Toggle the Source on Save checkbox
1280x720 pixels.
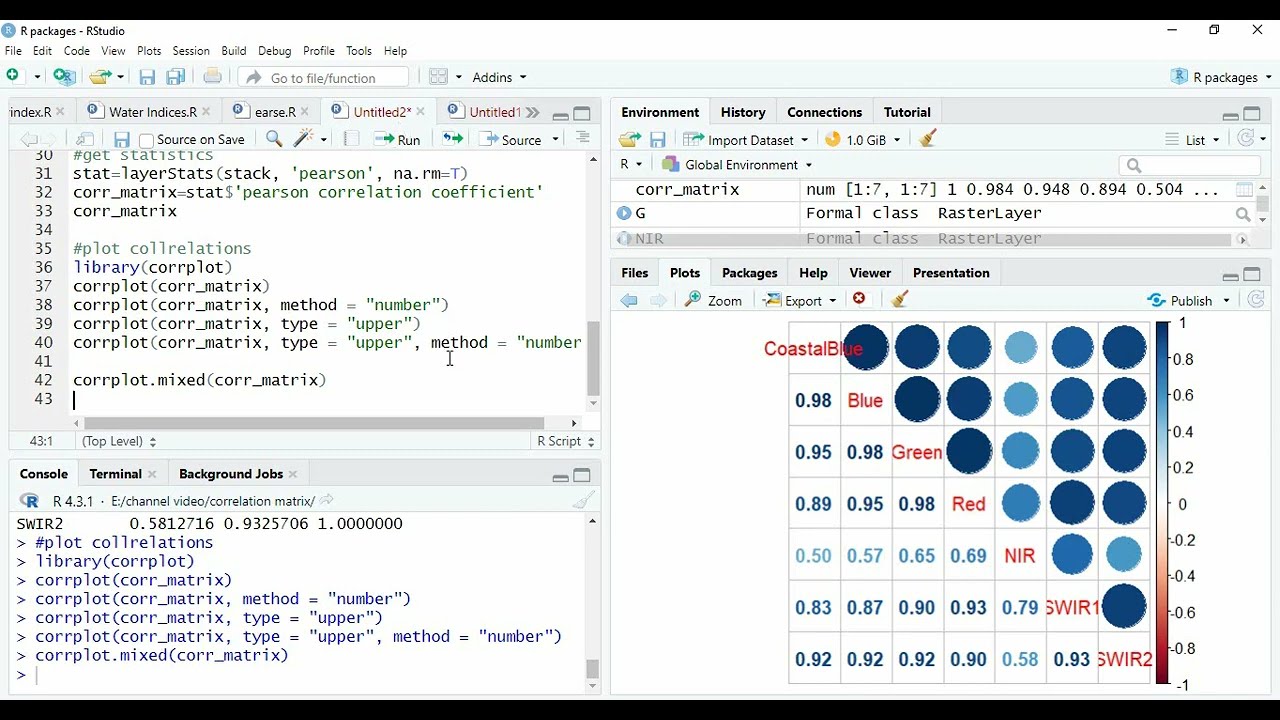point(146,140)
